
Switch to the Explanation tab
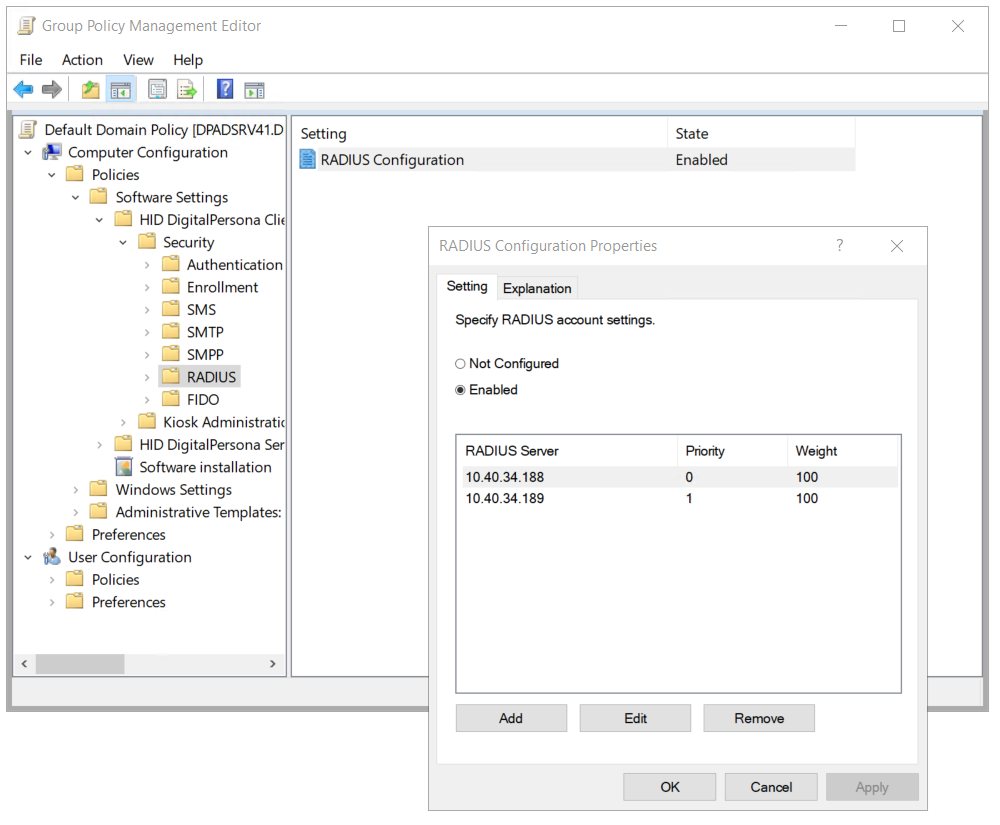coord(537,288)
